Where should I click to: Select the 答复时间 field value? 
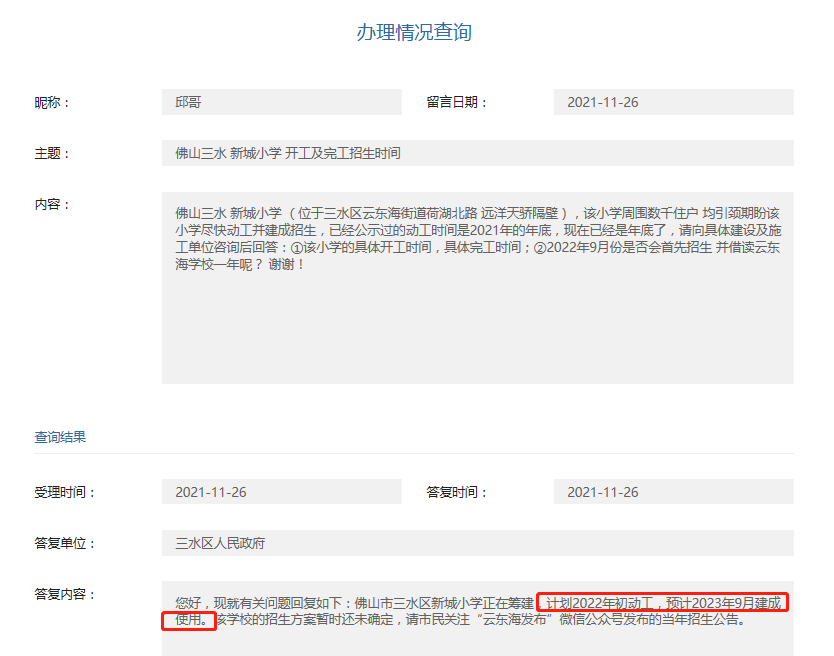pos(673,491)
